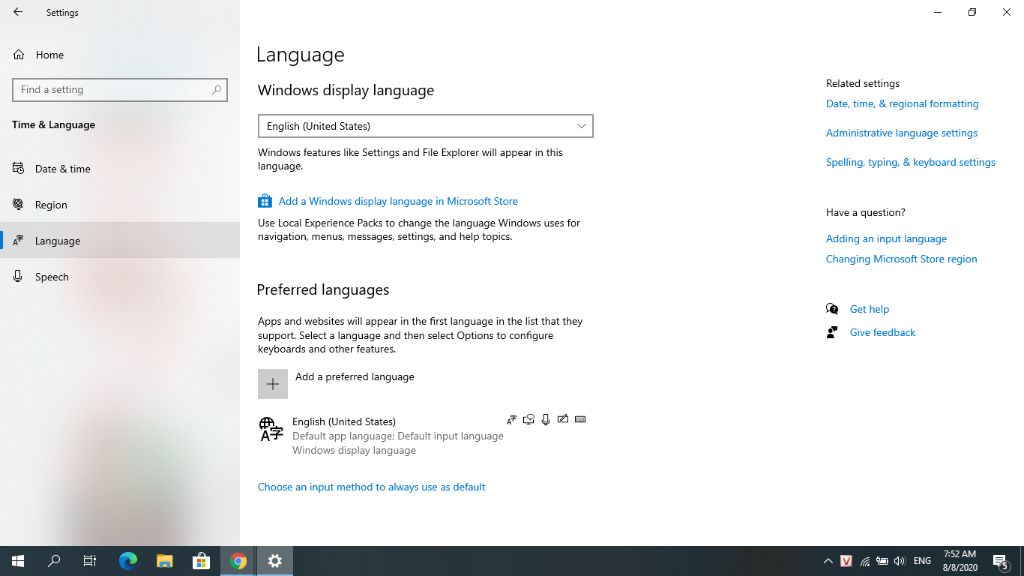The width and height of the screenshot is (1024, 576).
Task: Open File Explorer from the taskbar
Action: 164,561
